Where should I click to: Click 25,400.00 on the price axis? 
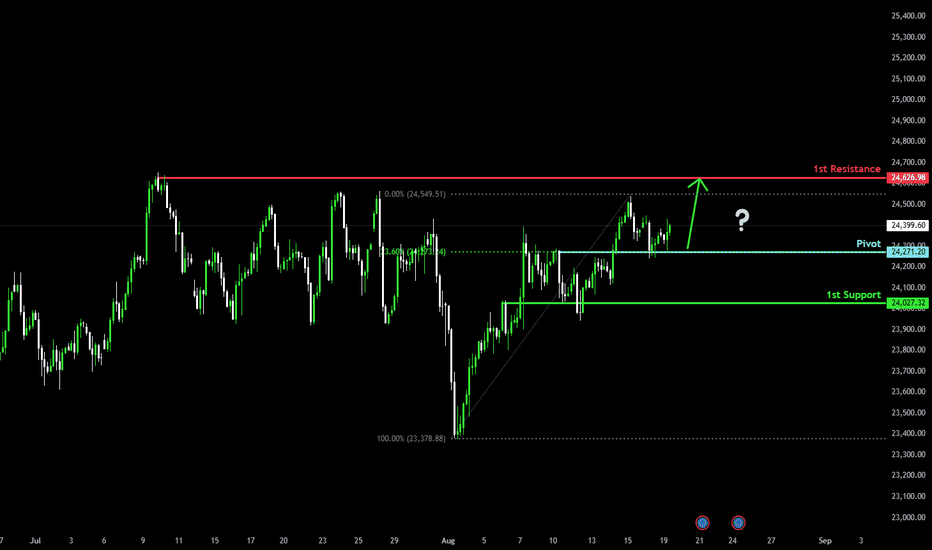click(x=908, y=16)
